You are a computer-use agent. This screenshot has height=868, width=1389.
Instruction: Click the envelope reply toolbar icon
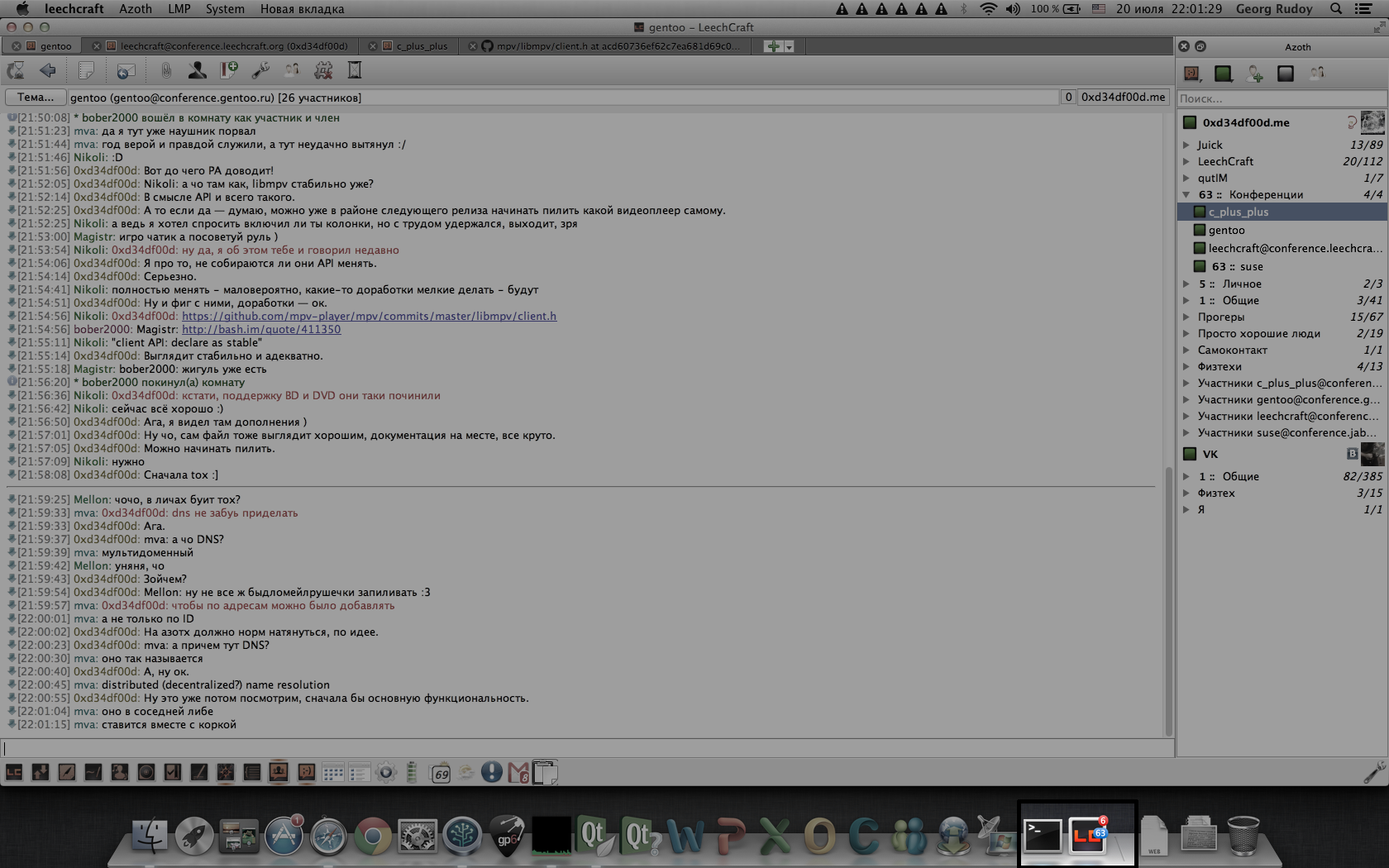click(126, 71)
